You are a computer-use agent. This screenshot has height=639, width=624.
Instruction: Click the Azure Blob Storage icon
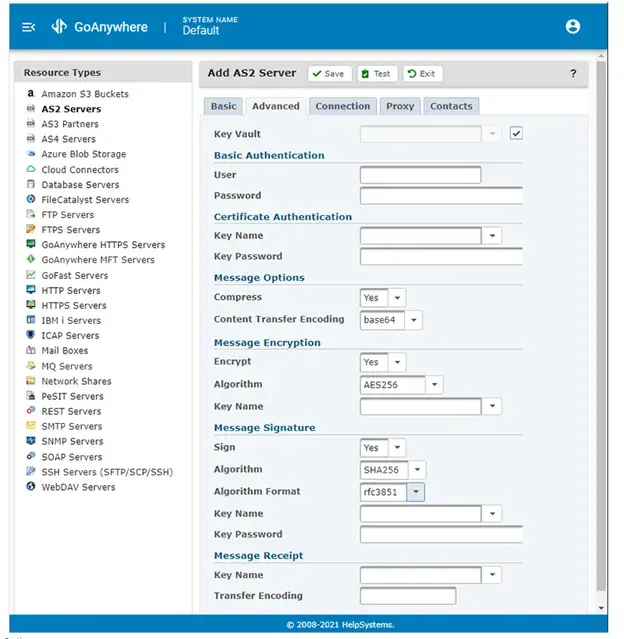31,154
